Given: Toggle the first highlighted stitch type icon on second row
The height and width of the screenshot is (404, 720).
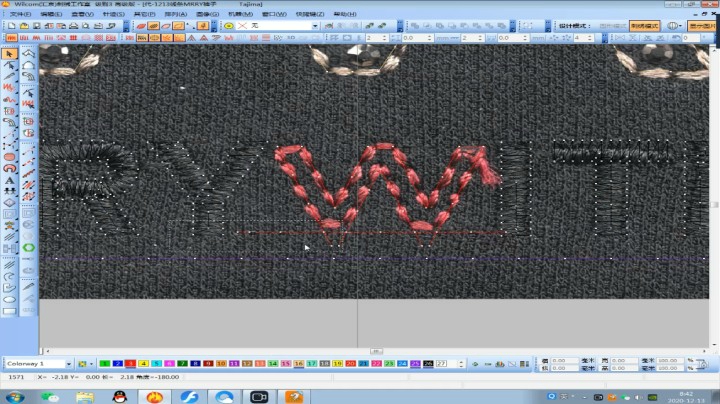Looking at the screenshot, I should tap(11, 38).
